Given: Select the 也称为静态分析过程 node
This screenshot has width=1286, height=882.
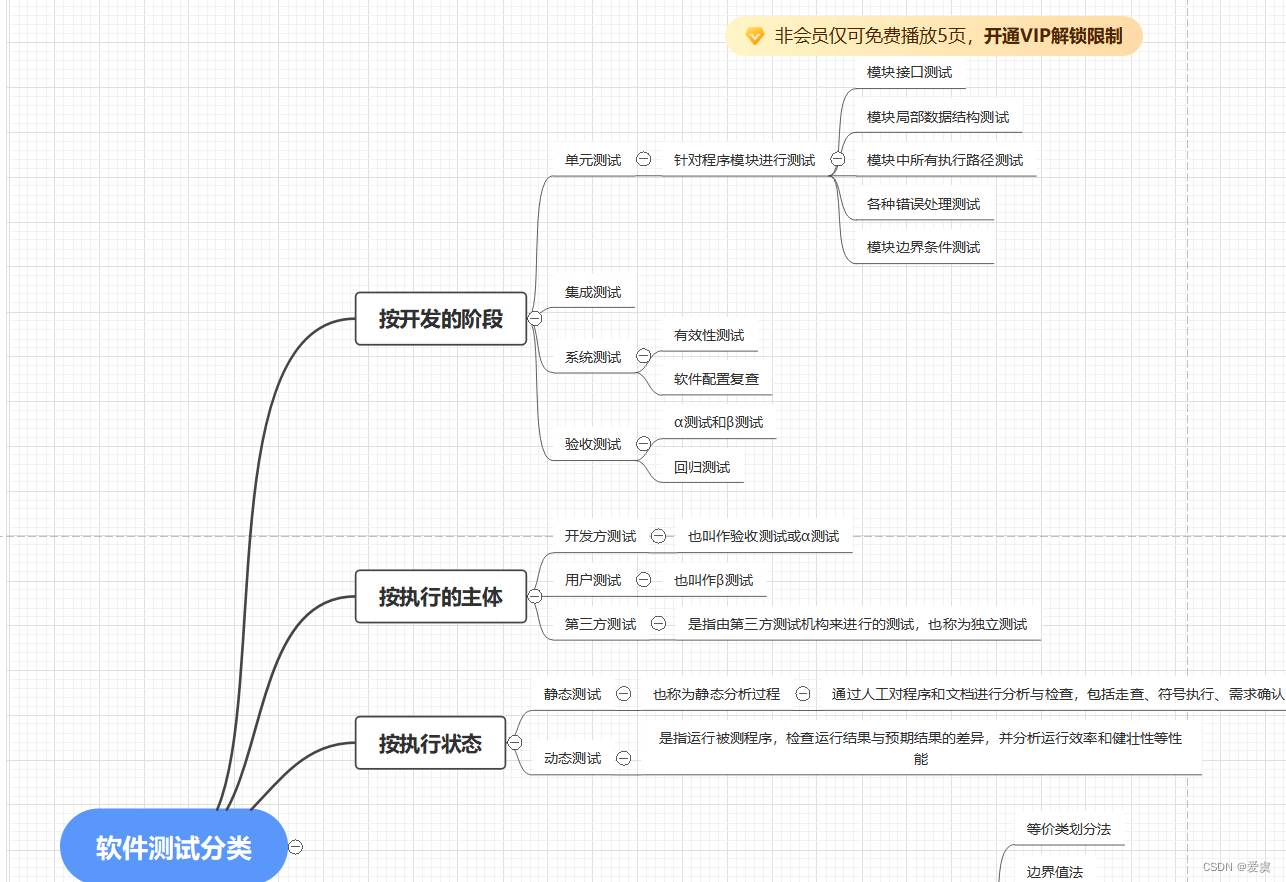Looking at the screenshot, I should 716,694.
